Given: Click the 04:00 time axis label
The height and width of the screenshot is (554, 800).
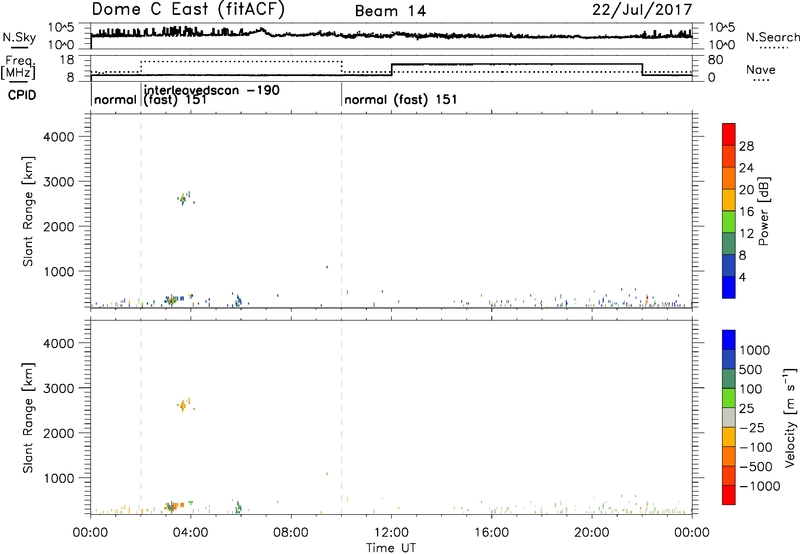Looking at the screenshot, I should (x=191, y=533).
